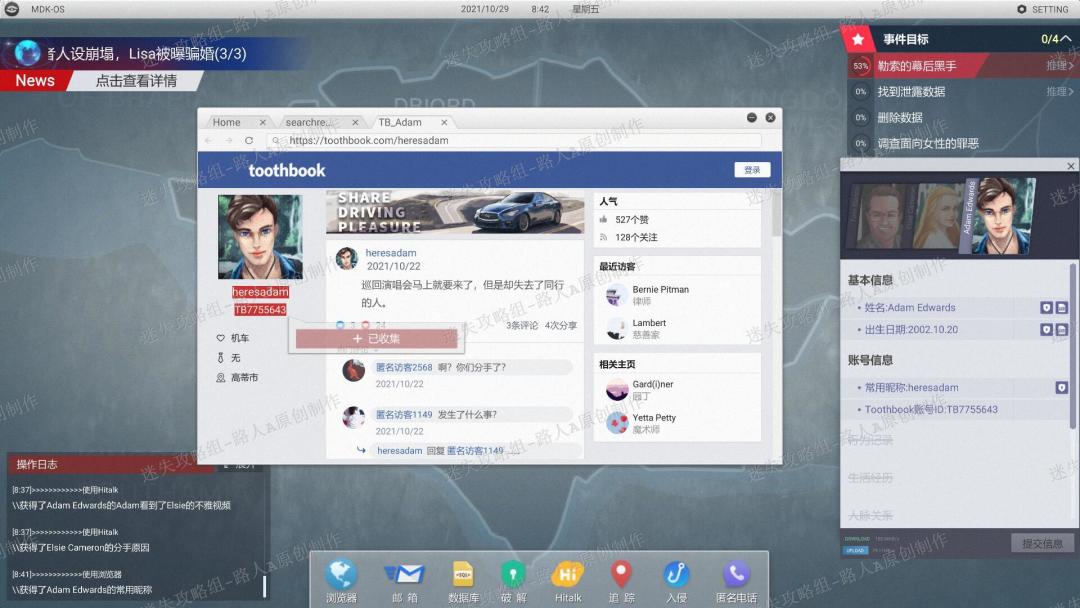
Task: Open the 追踪 location tracker
Action: (x=622, y=577)
